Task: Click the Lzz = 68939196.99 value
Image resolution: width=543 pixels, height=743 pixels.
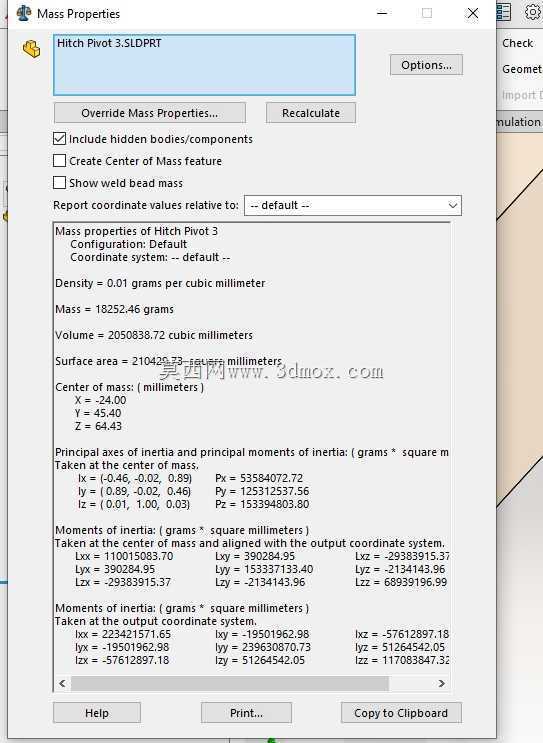Action: click(401, 582)
